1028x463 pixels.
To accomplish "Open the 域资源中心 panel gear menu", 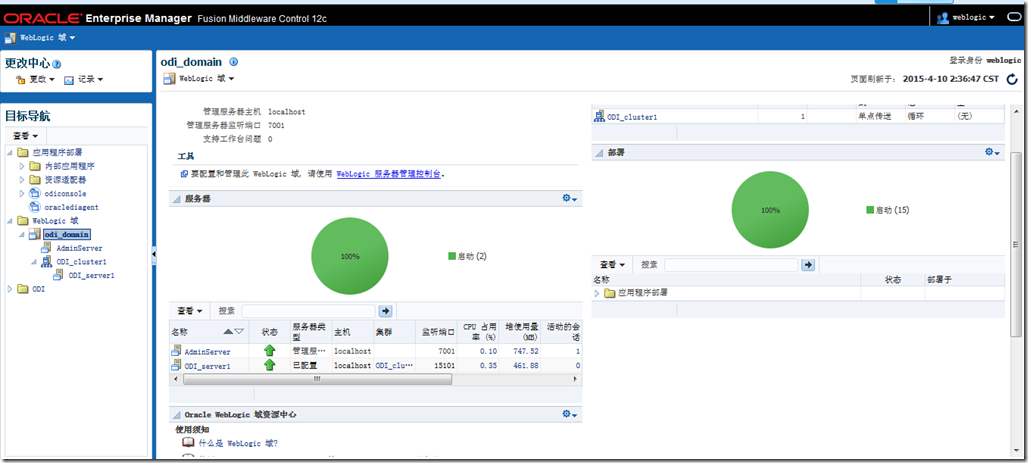I will click(x=569, y=414).
